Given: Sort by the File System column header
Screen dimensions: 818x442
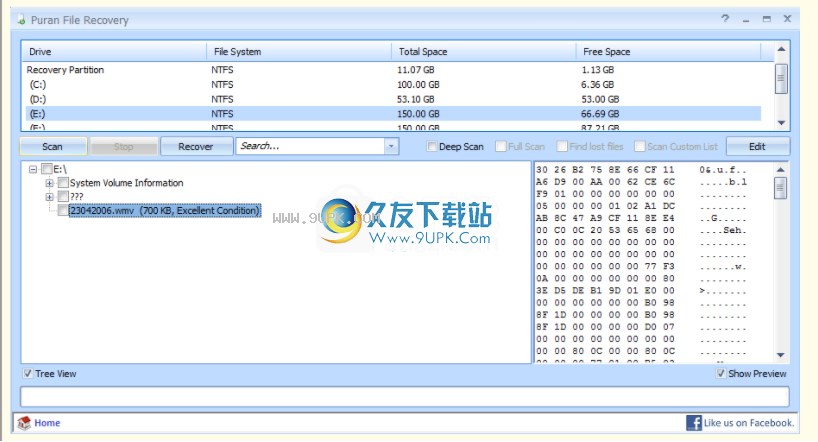Looking at the screenshot, I should pos(299,52).
